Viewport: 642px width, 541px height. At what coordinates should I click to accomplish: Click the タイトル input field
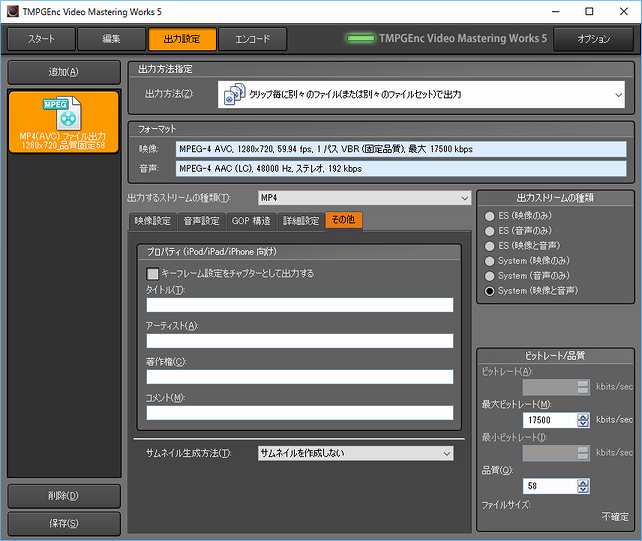[300, 305]
